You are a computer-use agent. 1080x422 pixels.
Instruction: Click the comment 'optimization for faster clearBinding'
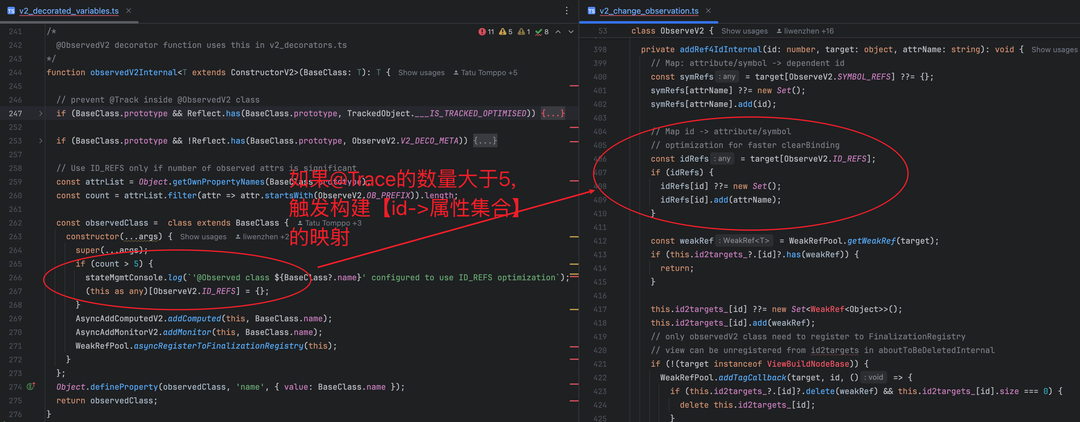(x=745, y=145)
